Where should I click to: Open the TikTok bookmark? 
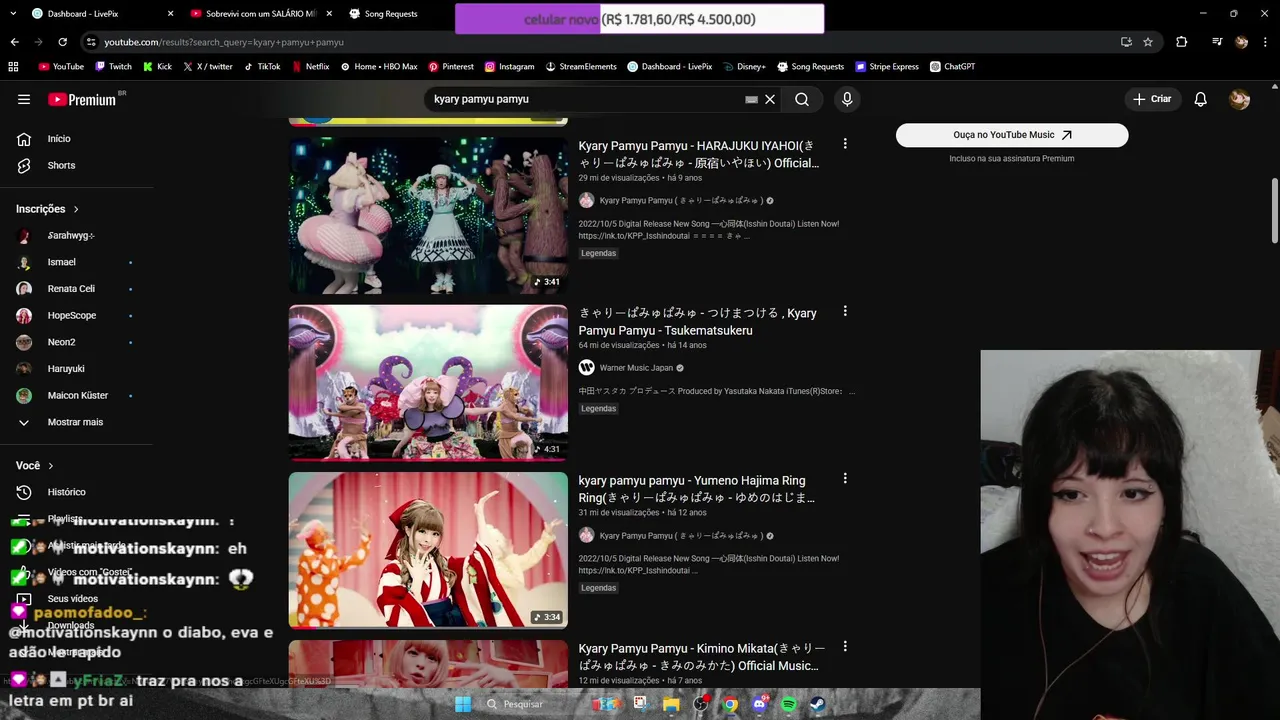click(262, 67)
